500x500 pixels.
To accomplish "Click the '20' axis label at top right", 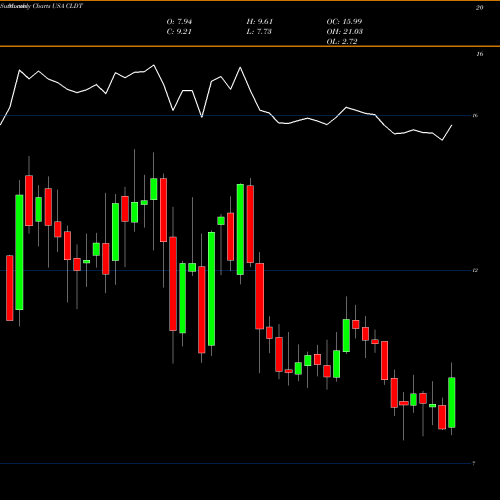I will (x=479, y=8).
